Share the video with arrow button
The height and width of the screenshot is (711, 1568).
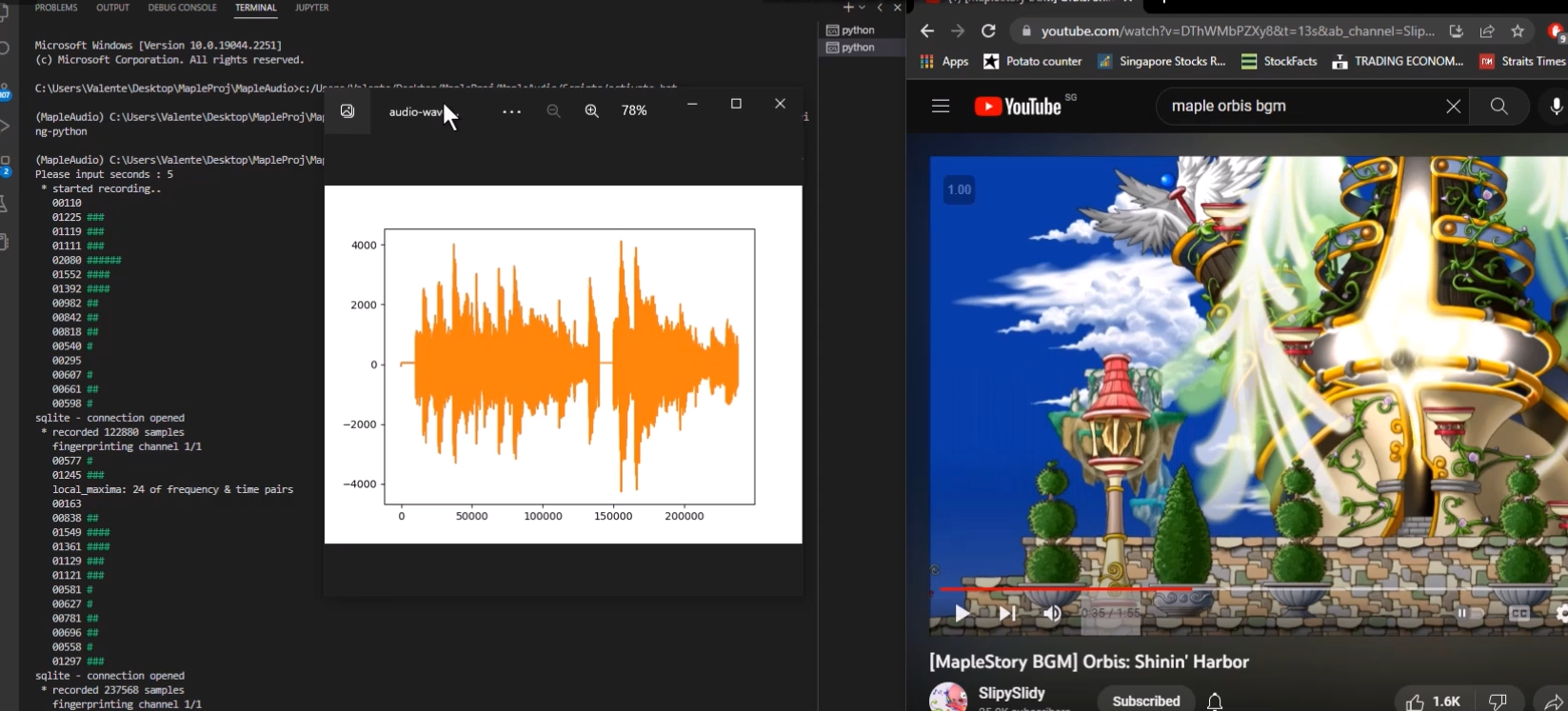(1554, 701)
